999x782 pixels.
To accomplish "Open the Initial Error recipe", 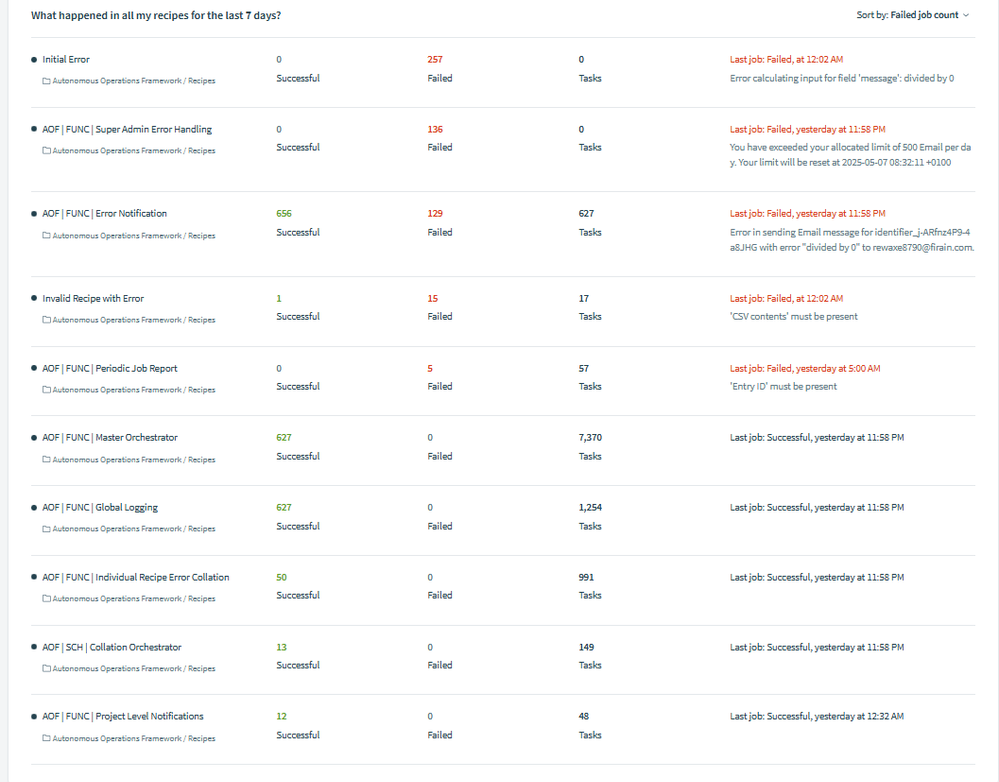I will [x=66, y=60].
